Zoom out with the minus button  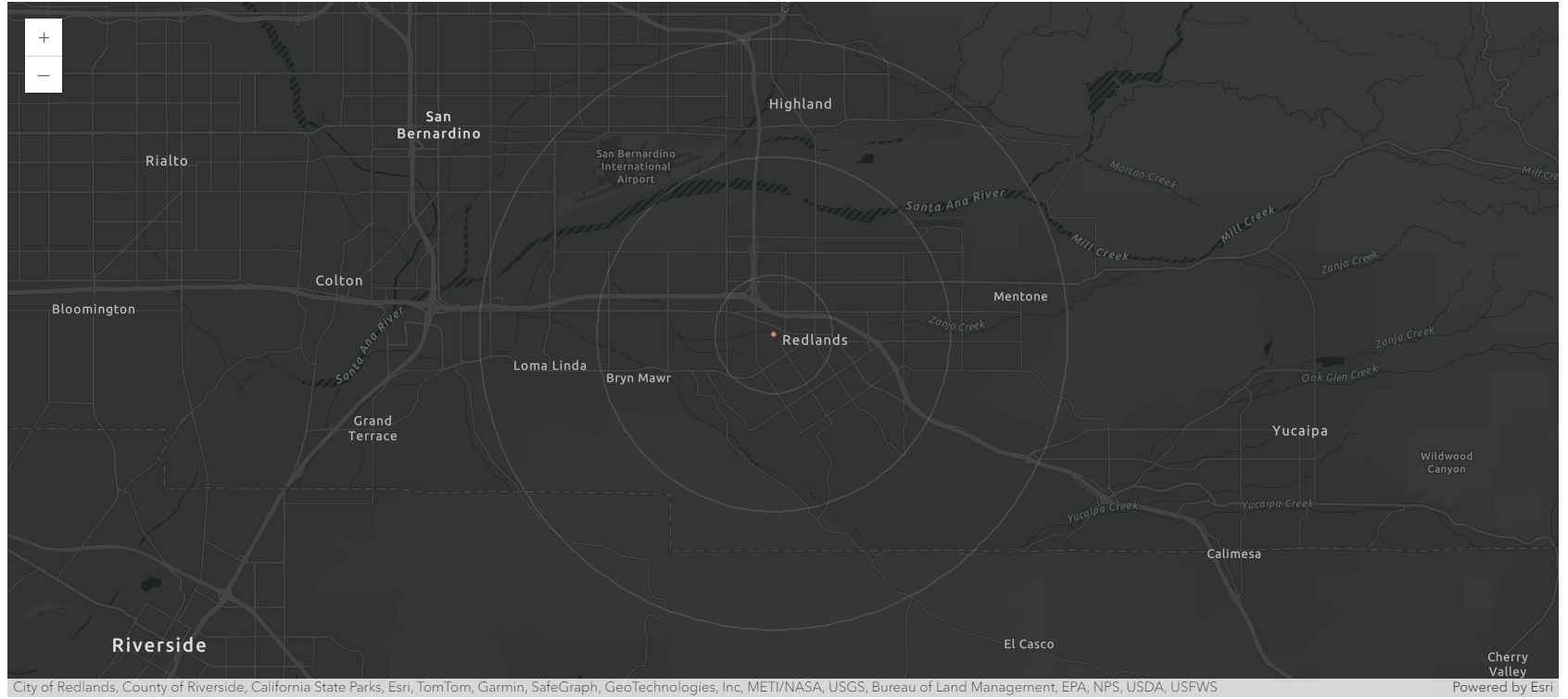pos(44,75)
